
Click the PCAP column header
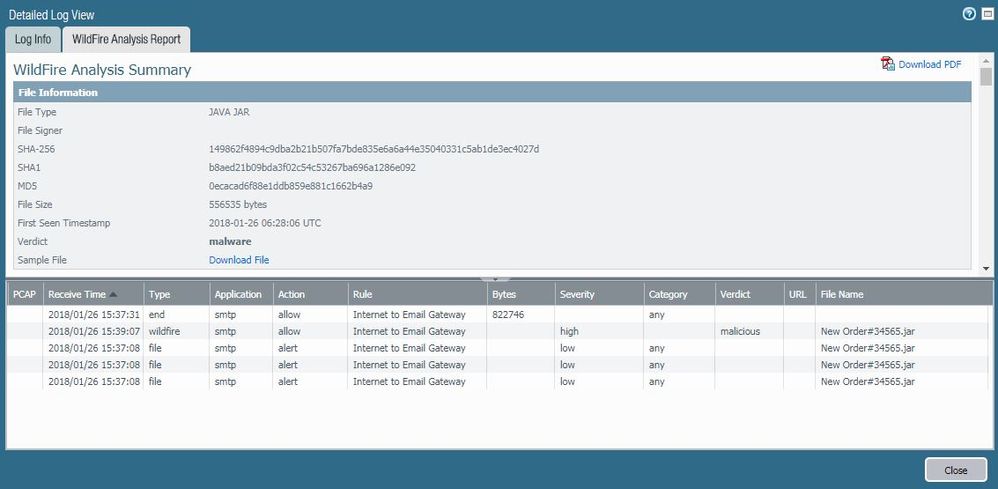click(24, 295)
